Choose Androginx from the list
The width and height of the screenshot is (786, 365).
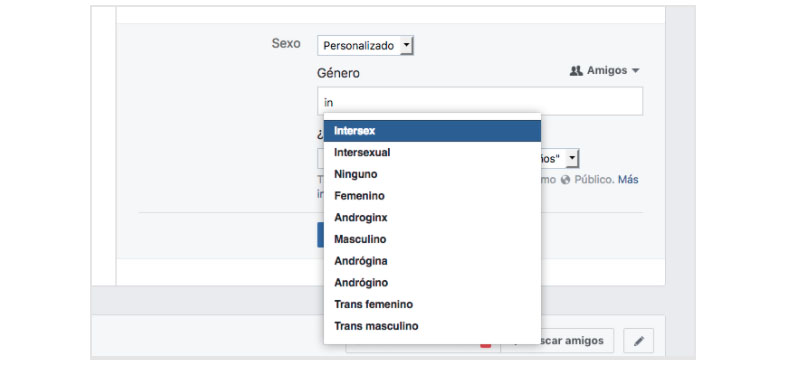point(432,218)
